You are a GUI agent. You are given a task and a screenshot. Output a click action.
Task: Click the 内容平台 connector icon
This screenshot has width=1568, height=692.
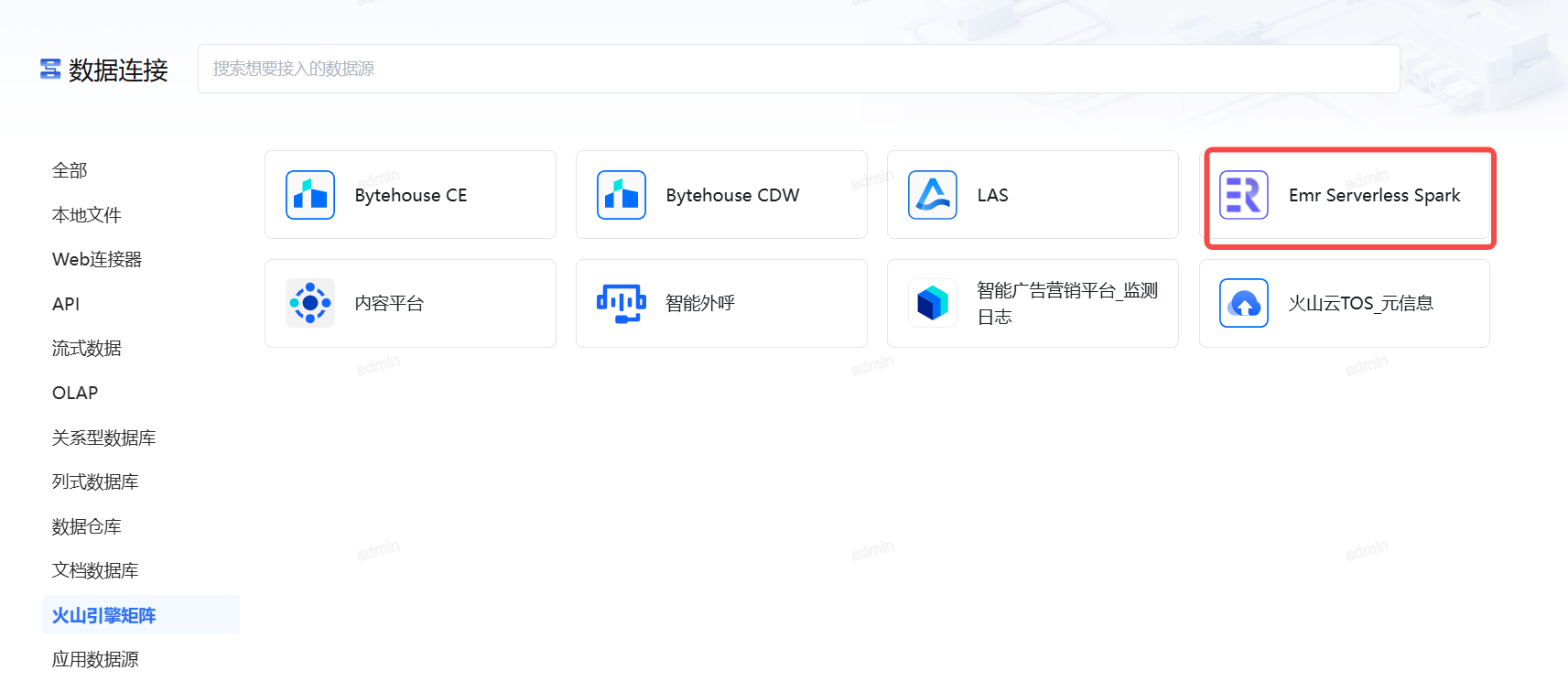310,303
